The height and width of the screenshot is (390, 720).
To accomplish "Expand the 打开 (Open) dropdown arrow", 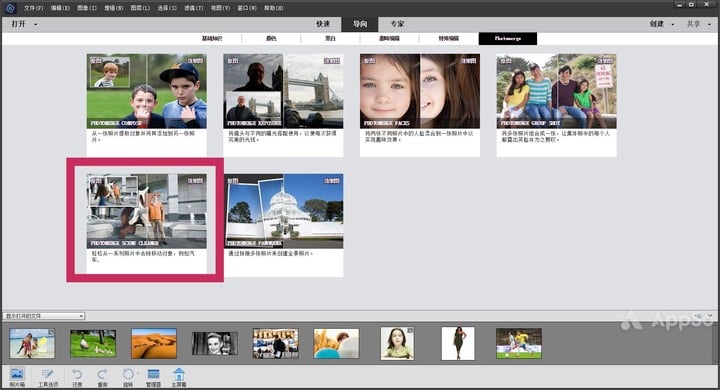I will [x=36, y=24].
